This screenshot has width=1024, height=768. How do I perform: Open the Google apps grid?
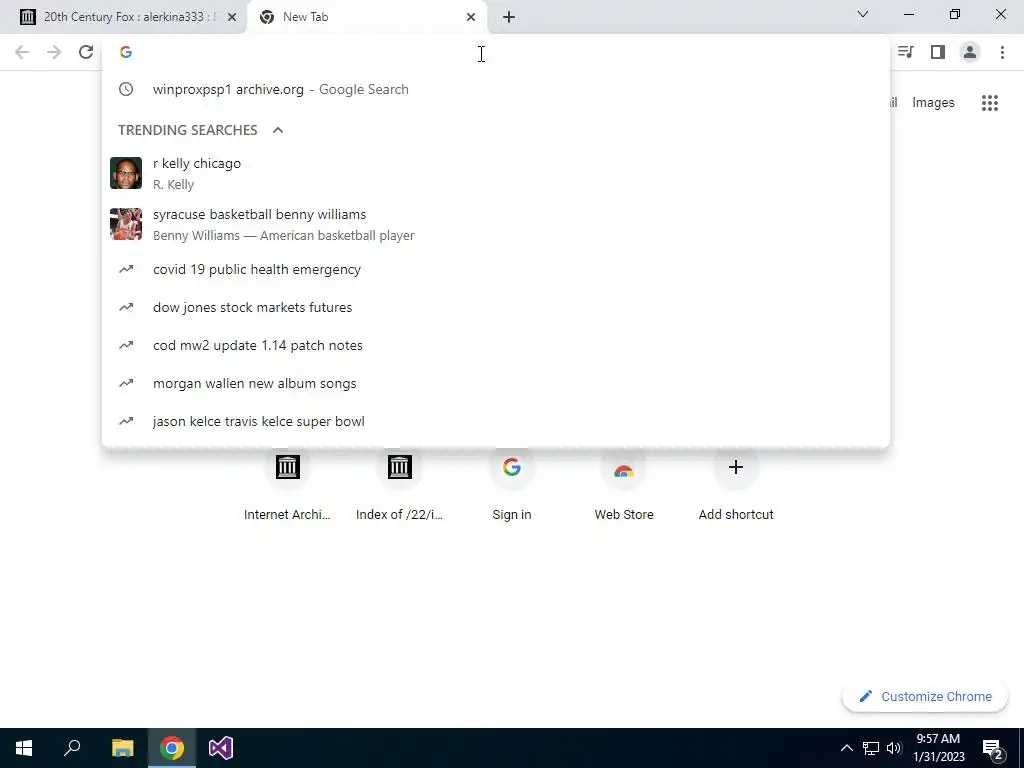(x=989, y=103)
